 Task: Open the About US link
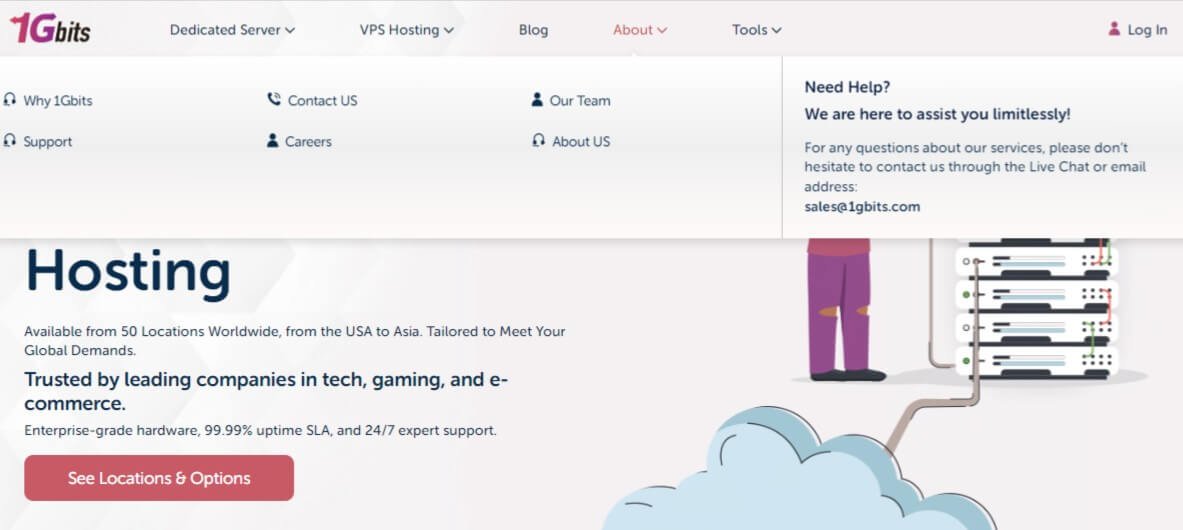(581, 141)
